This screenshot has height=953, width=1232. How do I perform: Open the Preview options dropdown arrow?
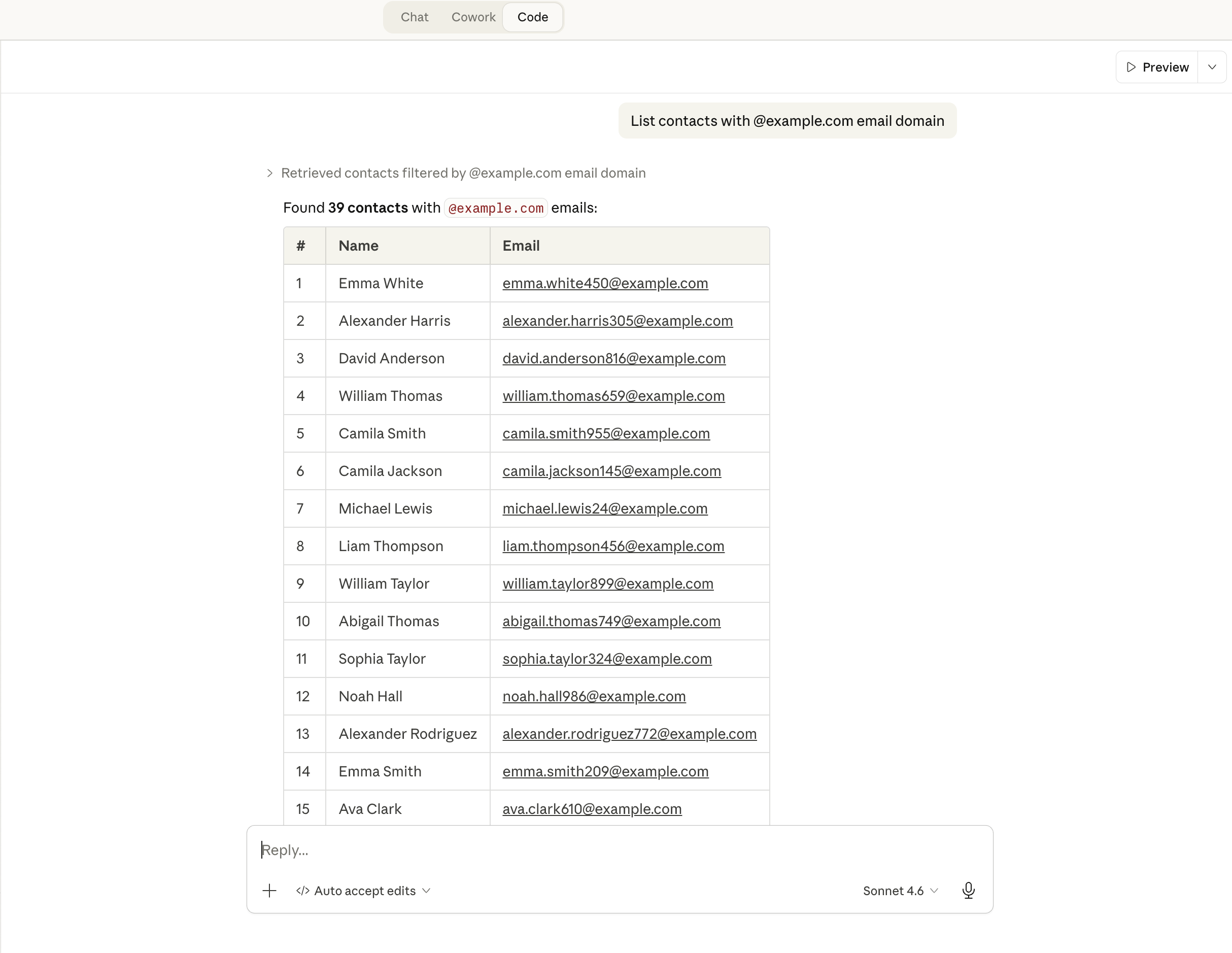tap(1212, 67)
